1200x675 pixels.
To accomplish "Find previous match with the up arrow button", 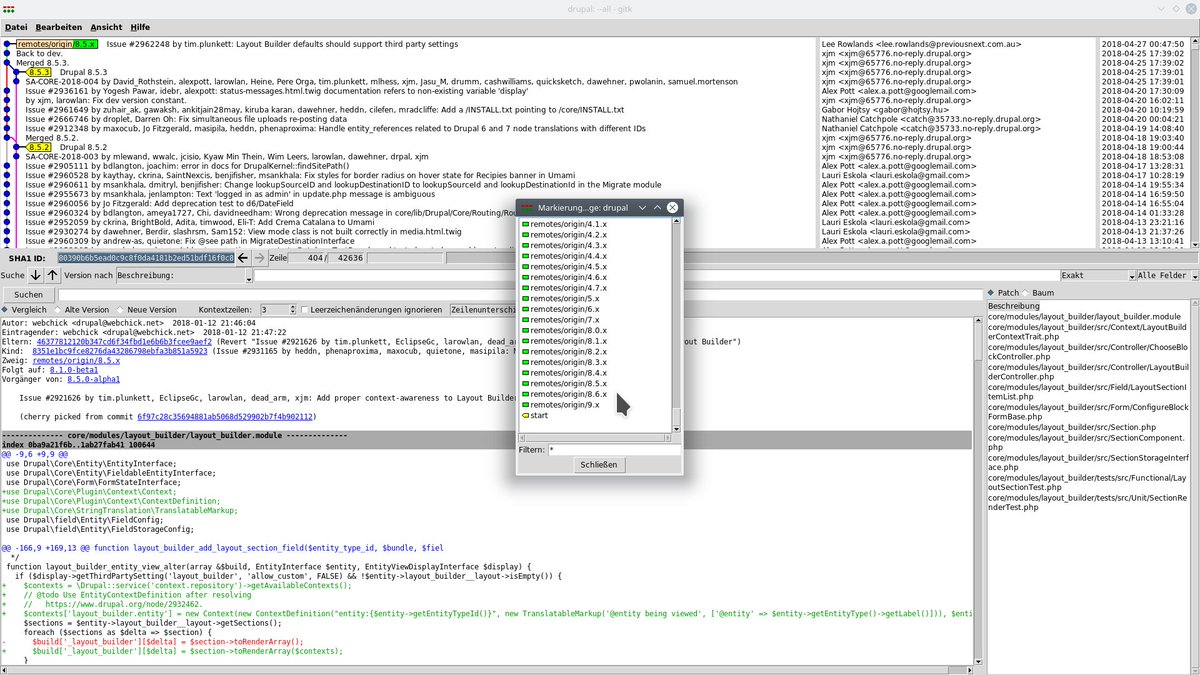I will 53,275.
